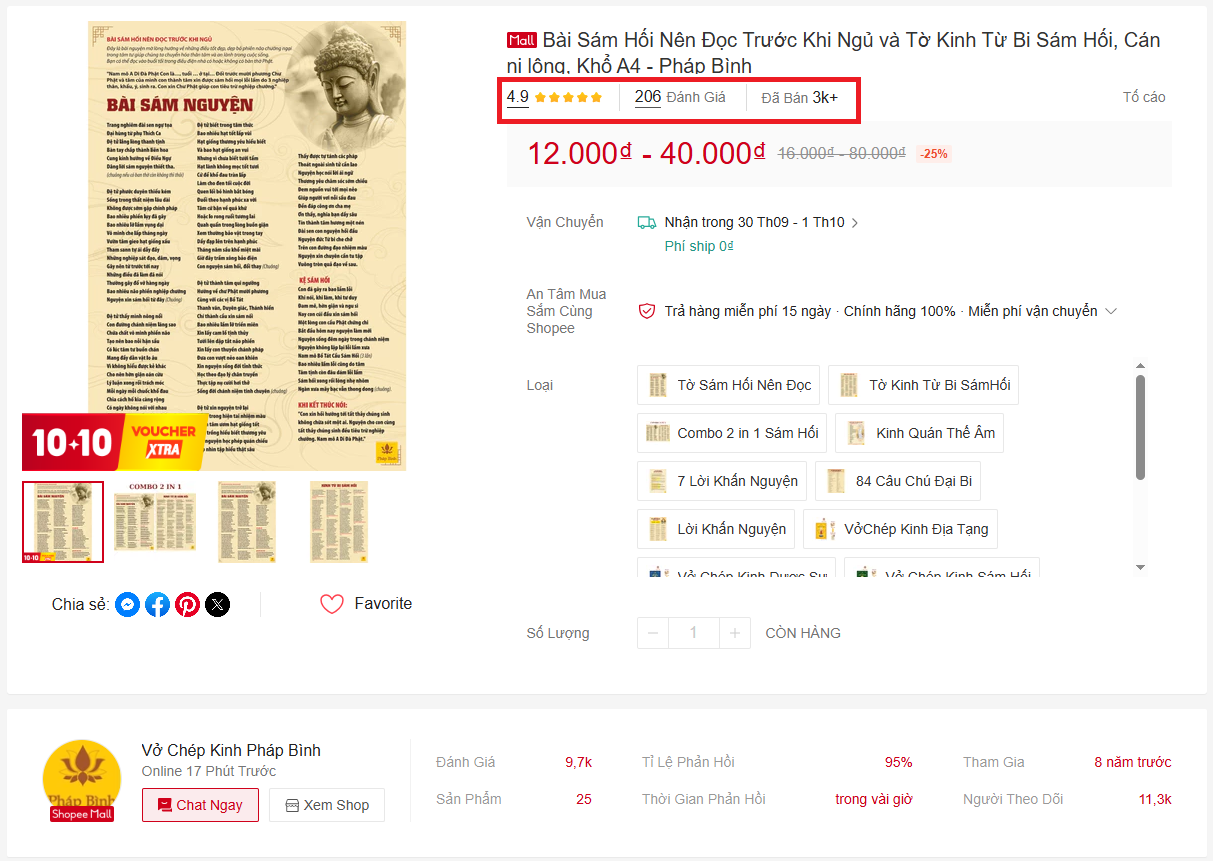
Task: Expand the An Tâm Mua Sắm details chevron
Action: click(1110, 311)
